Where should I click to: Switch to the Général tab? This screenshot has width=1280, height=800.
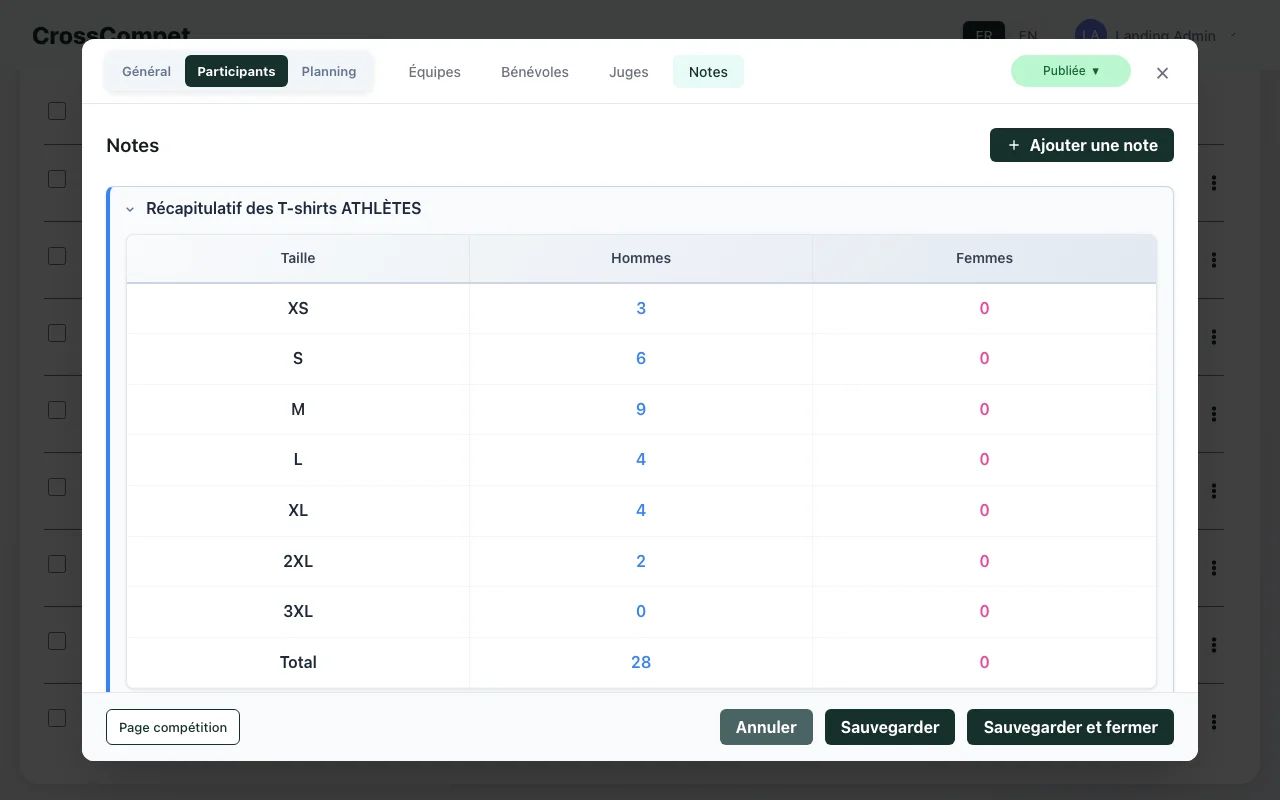tap(146, 72)
